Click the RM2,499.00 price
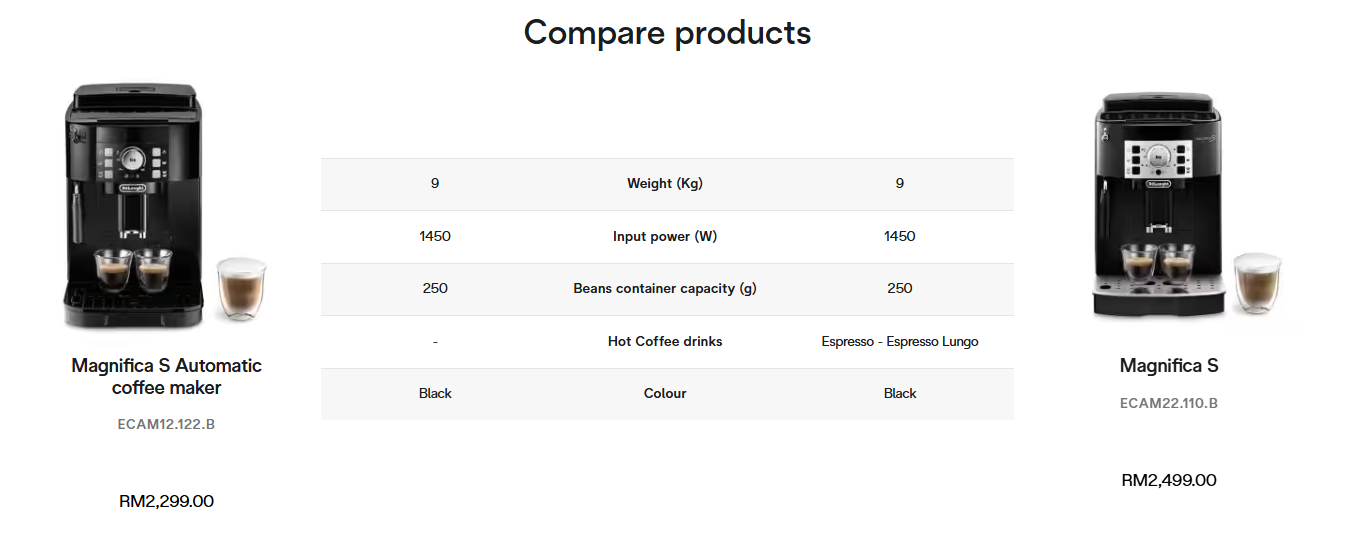The image size is (1347, 534). point(1169,480)
